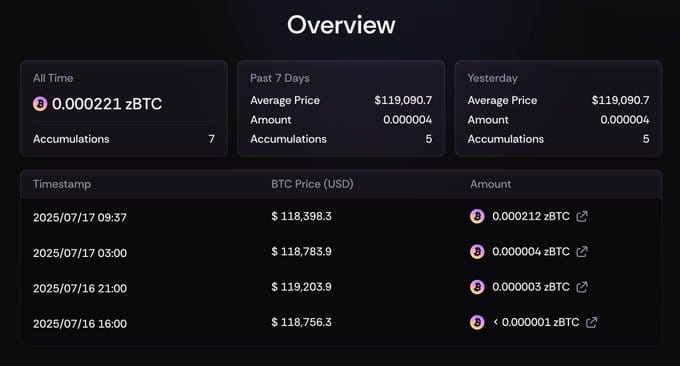The width and height of the screenshot is (680, 366).
Task: Click the 0.000221 zBTC total amount
Action: tap(107, 104)
